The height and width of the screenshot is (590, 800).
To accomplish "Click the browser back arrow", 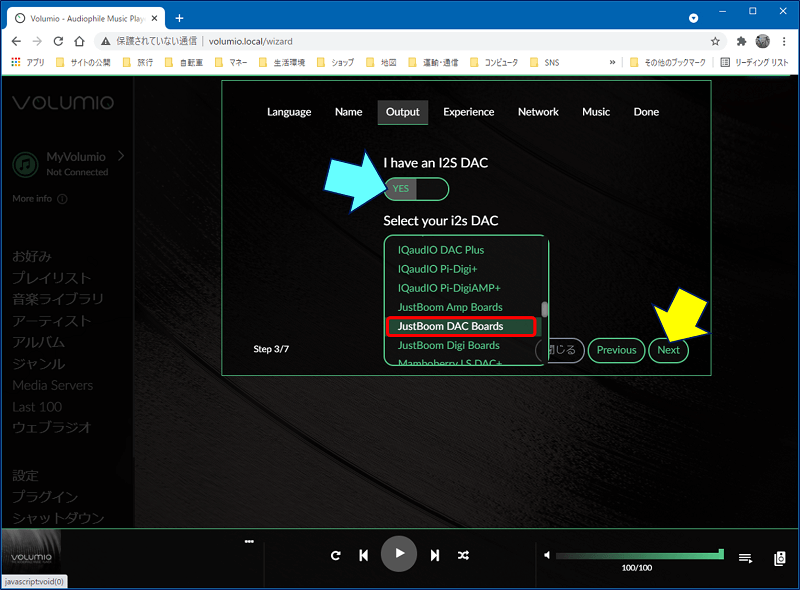I will coord(16,41).
